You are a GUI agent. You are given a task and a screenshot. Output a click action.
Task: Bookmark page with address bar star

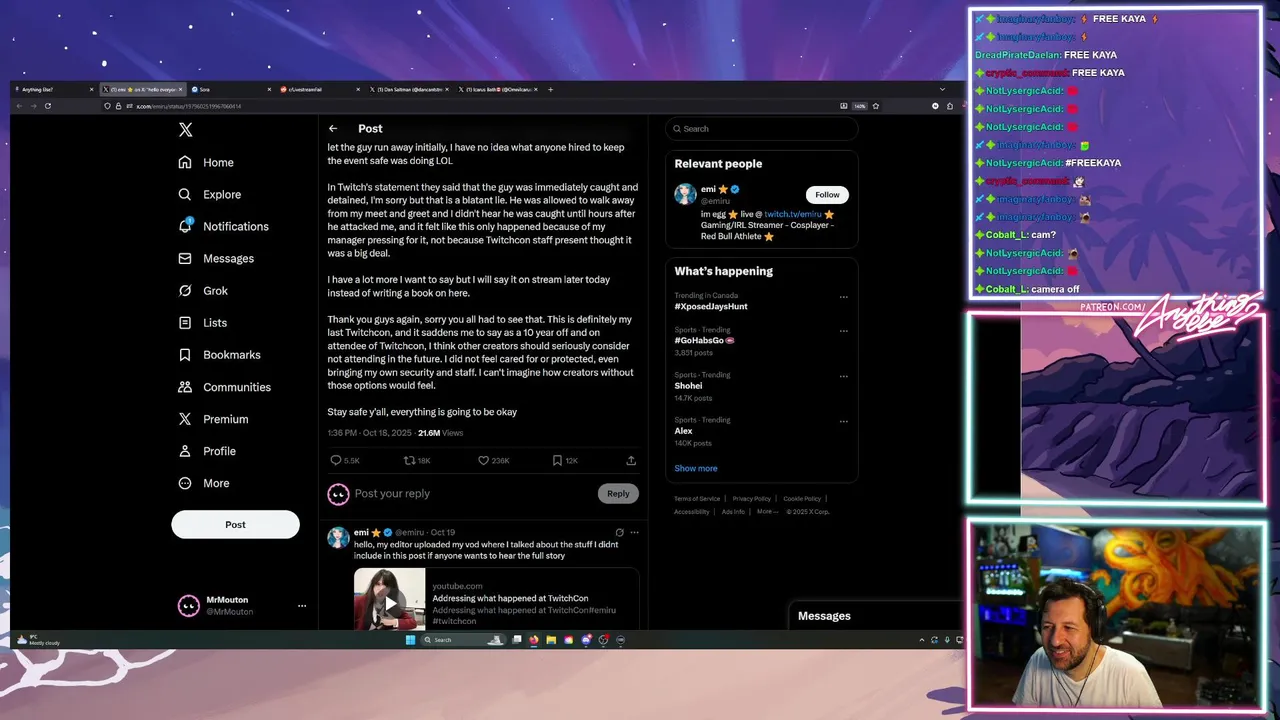(876, 106)
